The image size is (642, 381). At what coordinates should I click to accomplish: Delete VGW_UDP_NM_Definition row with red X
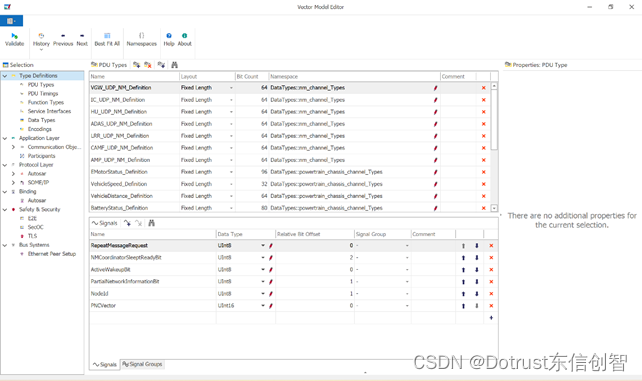[x=484, y=88]
